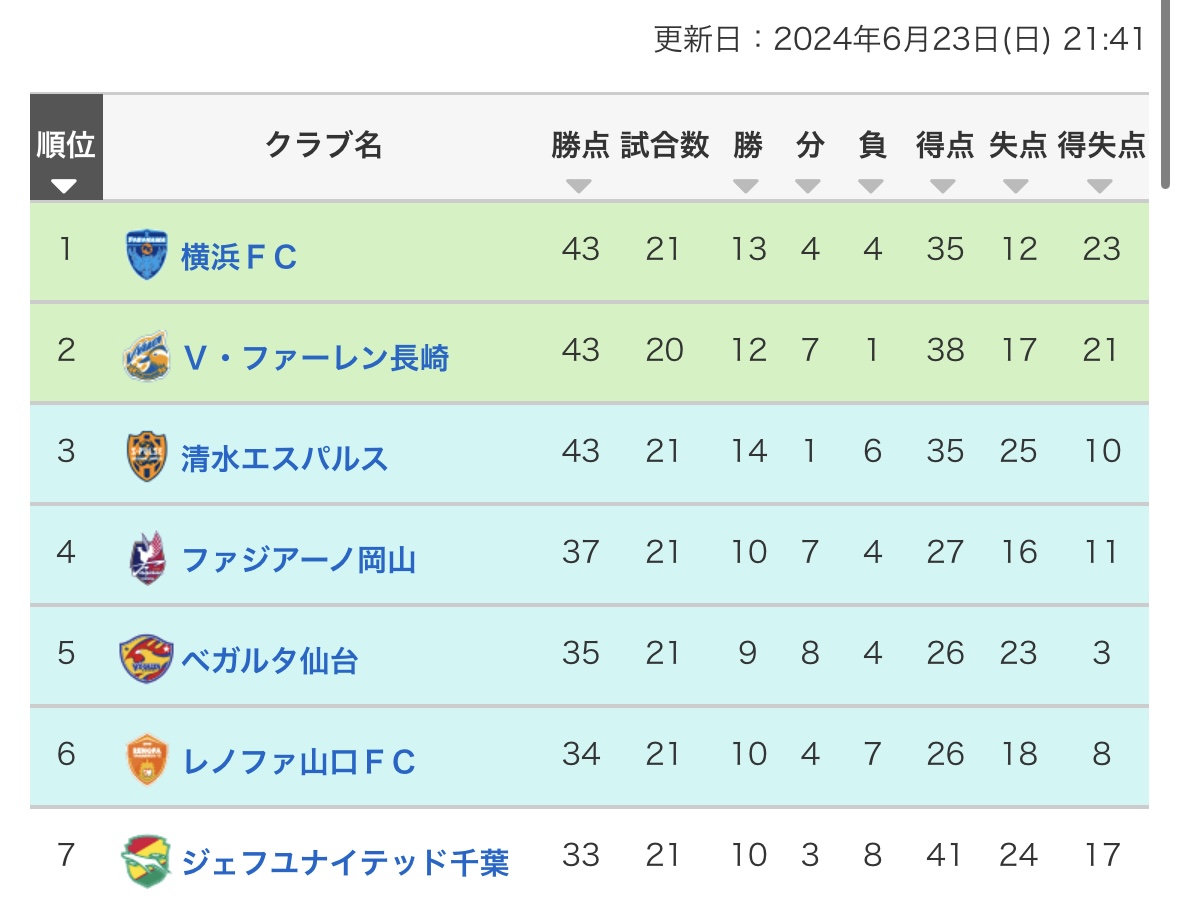Open 清水エスパルス club link

click(x=284, y=458)
